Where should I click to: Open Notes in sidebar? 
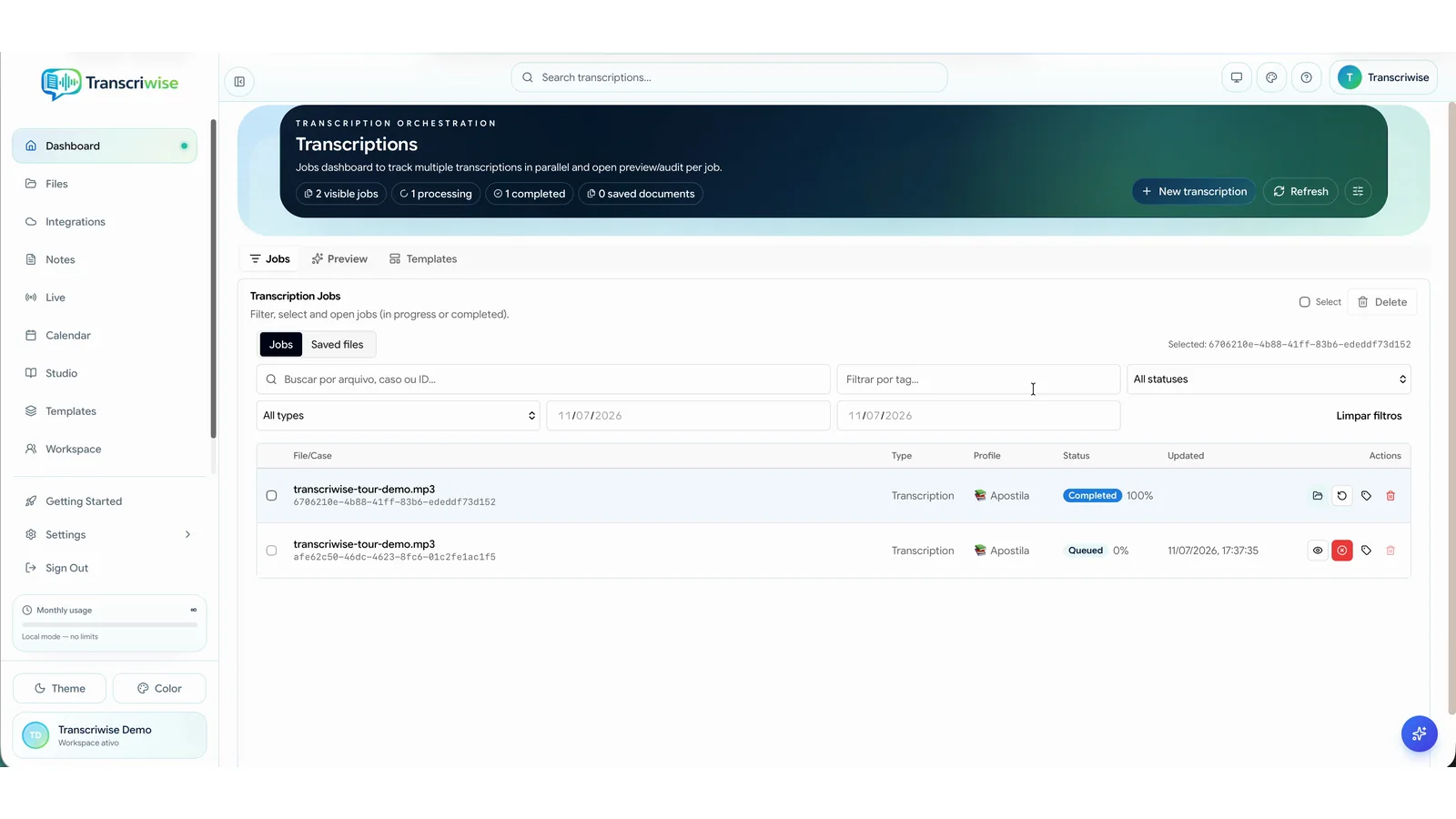105,259
